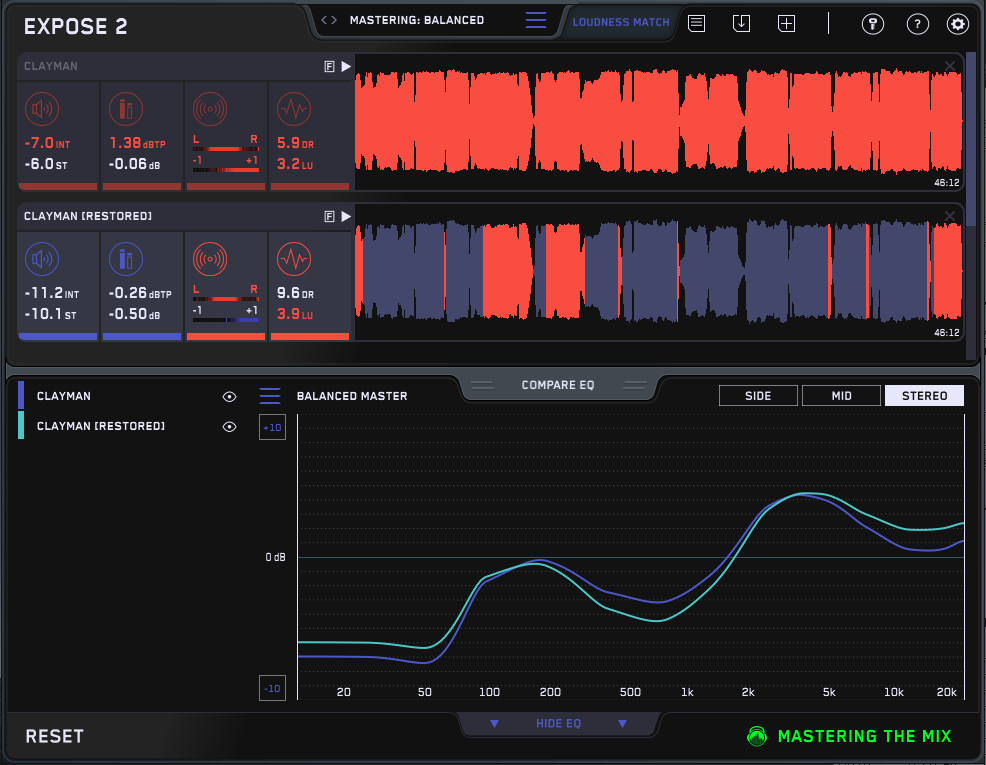This screenshot has height=765, width=986.
Task: Hide the Clayman EQ curve with eye icon
Action: [229, 397]
